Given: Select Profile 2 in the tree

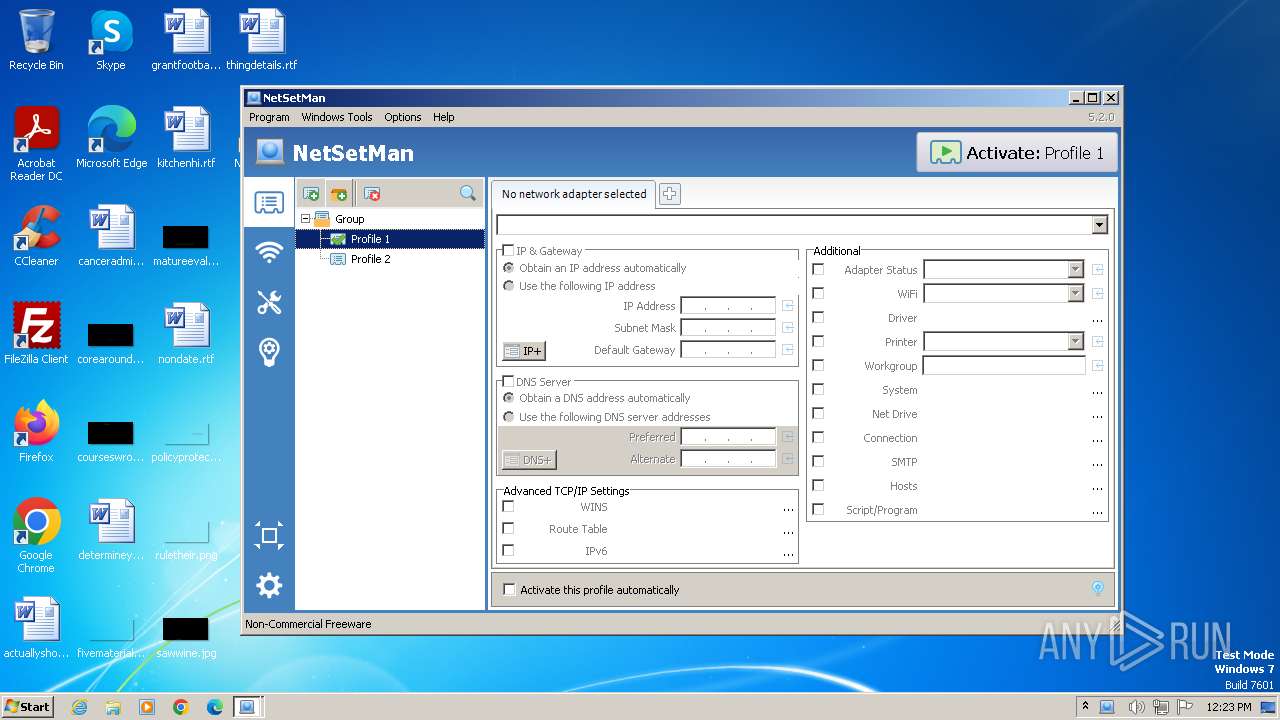Looking at the screenshot, I should 370,259.
